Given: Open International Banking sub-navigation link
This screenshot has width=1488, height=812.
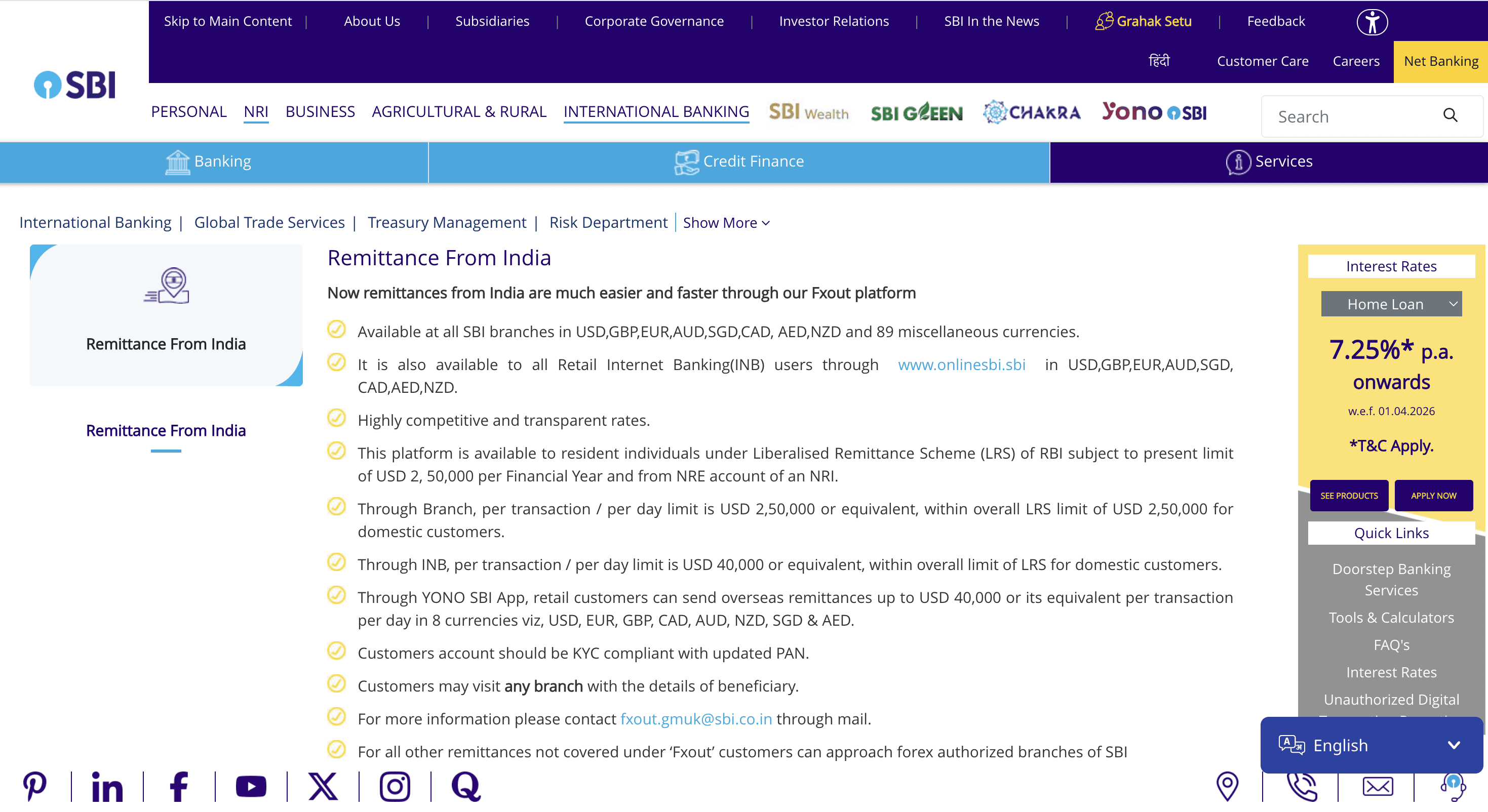Looking at the screenshot, I should point(95,222).
